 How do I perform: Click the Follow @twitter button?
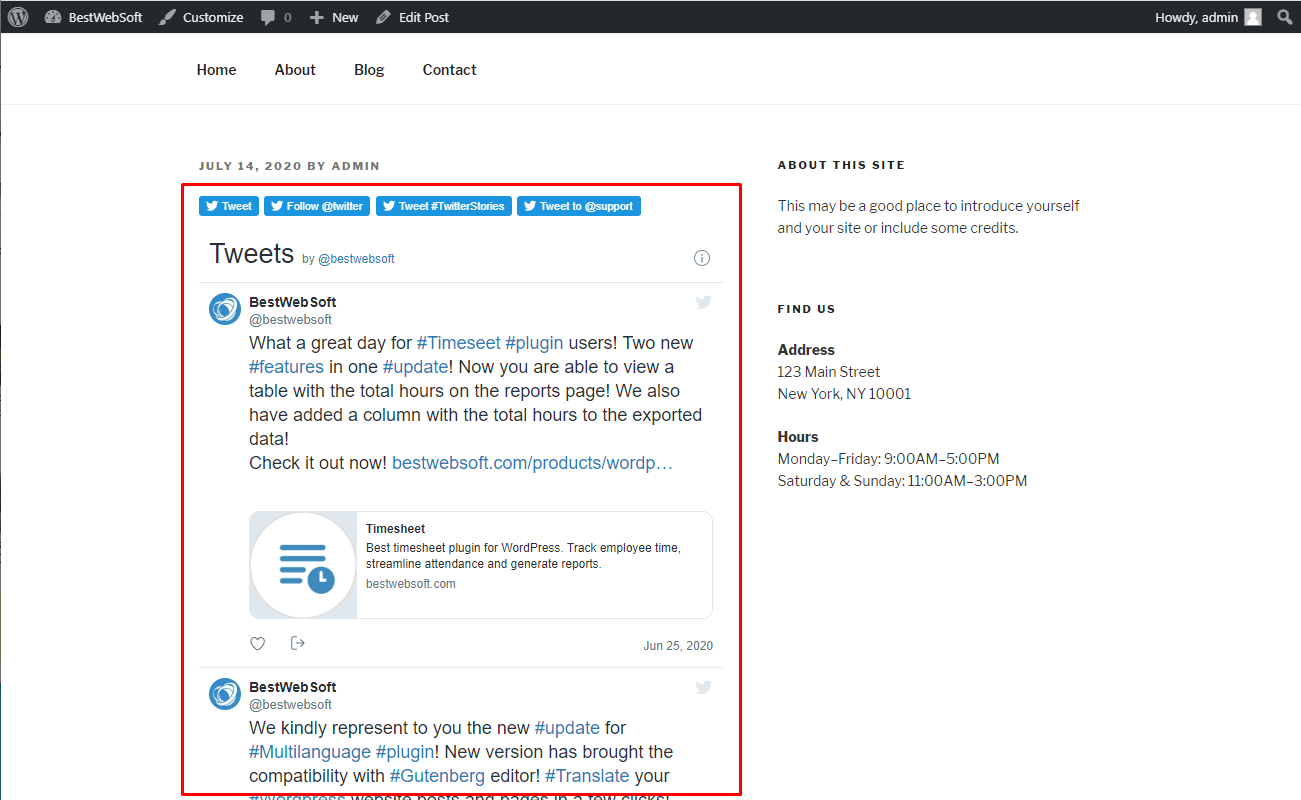tap(317, 206)
